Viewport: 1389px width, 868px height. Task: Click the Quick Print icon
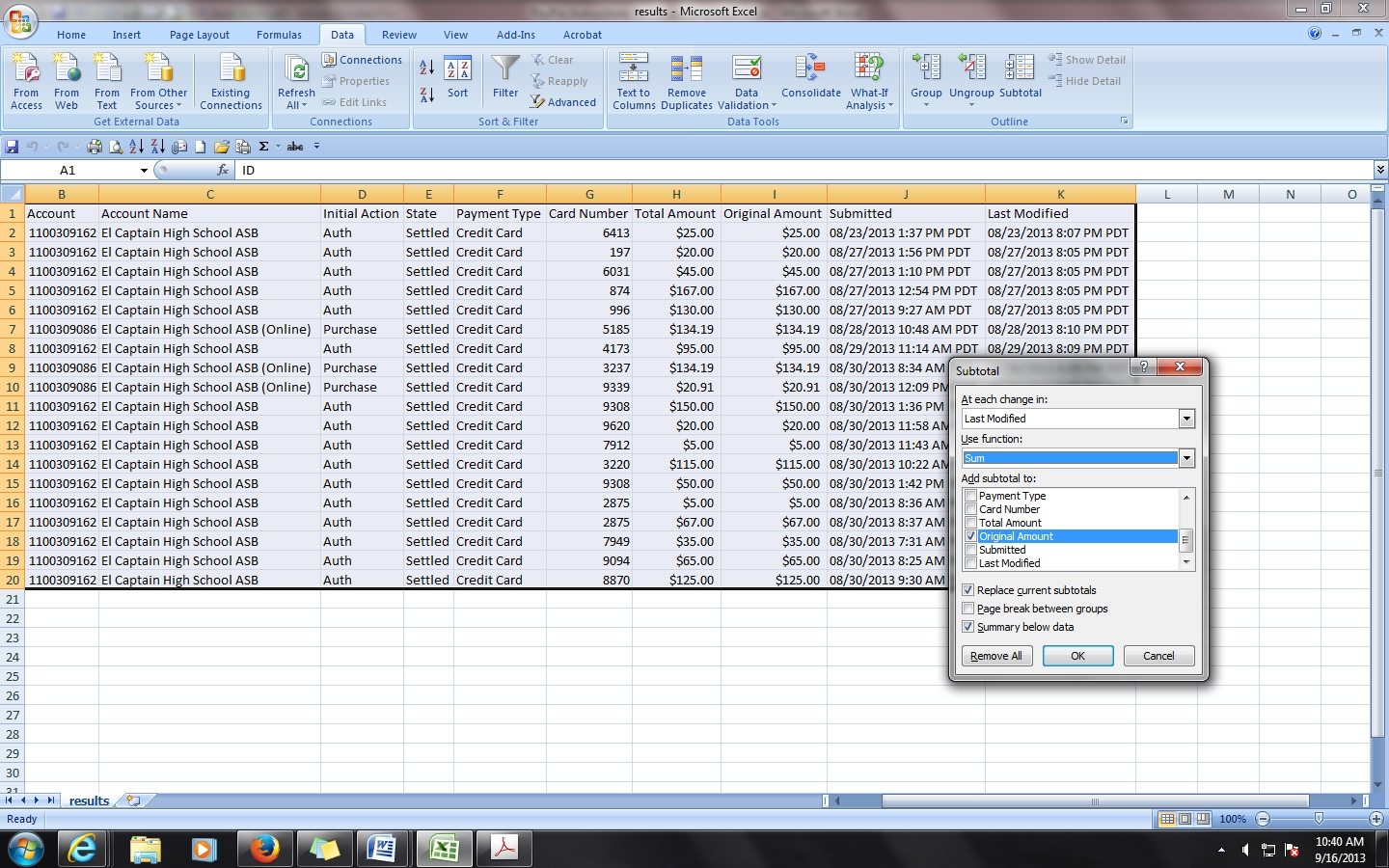coord(95,147)
